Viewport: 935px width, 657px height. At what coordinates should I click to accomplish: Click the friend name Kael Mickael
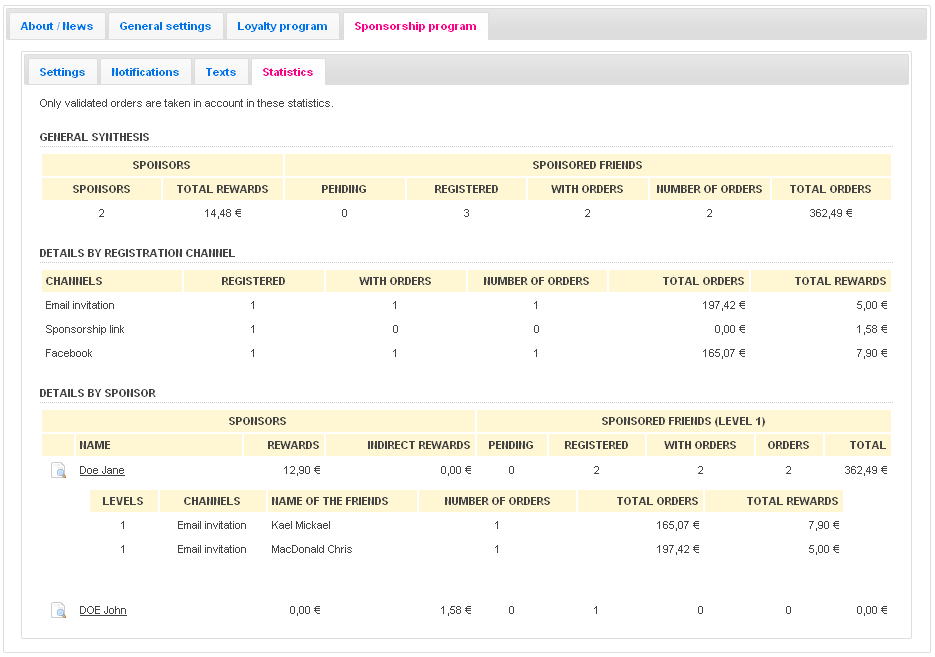(x=301, y=525)
